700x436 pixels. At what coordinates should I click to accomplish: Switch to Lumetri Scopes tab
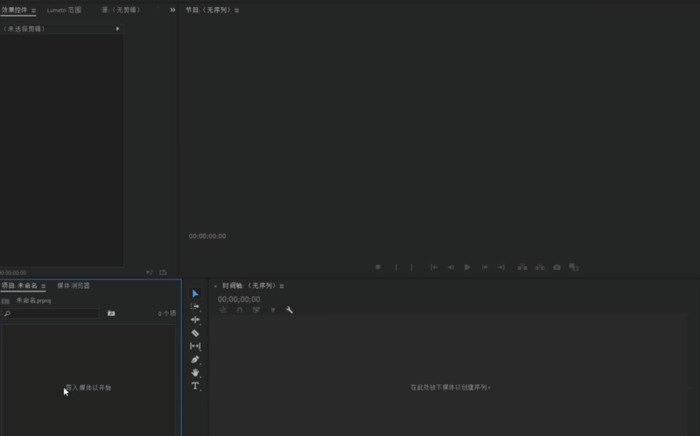(64, 10)
